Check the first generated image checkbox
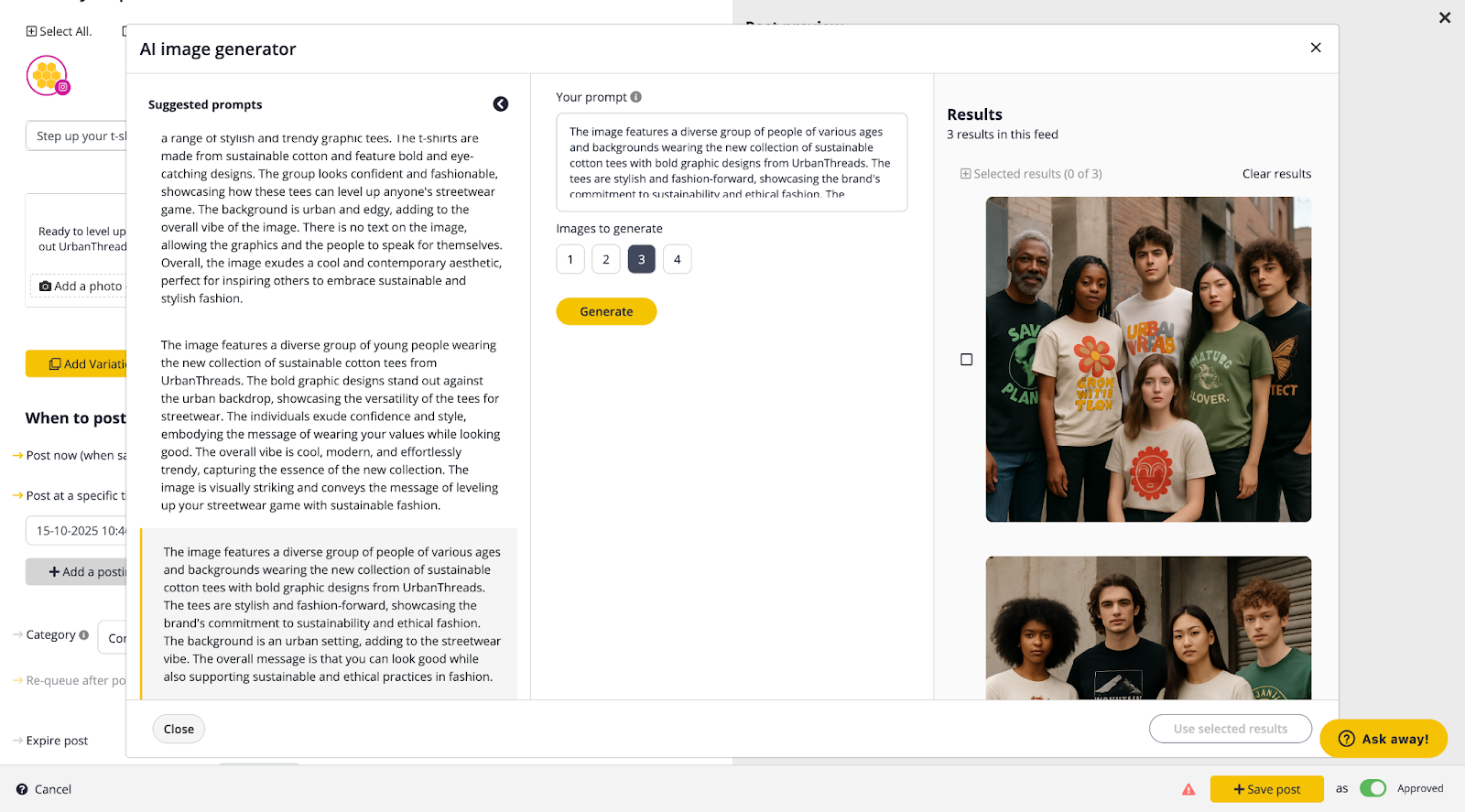The width and height of the screenshot is (1465, 812). click(x=966, y=360)
